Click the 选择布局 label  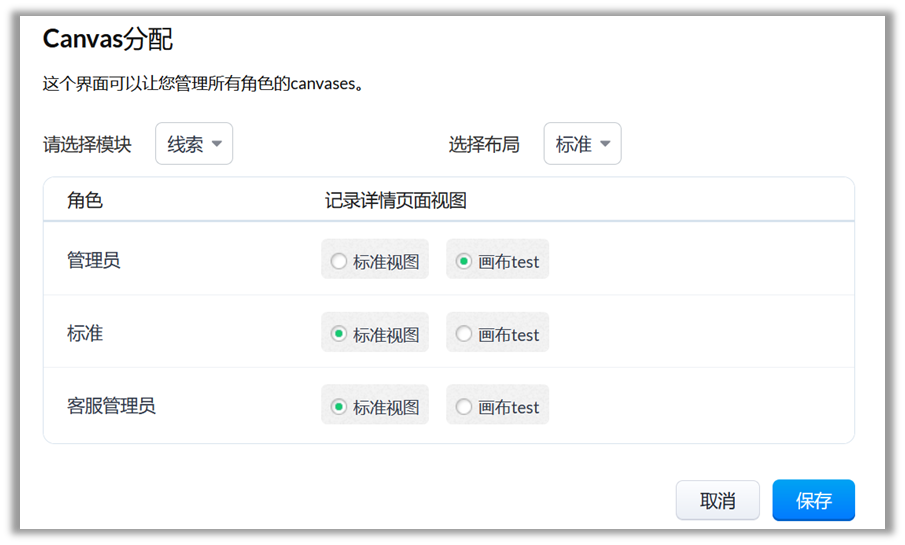click(484, 144)
